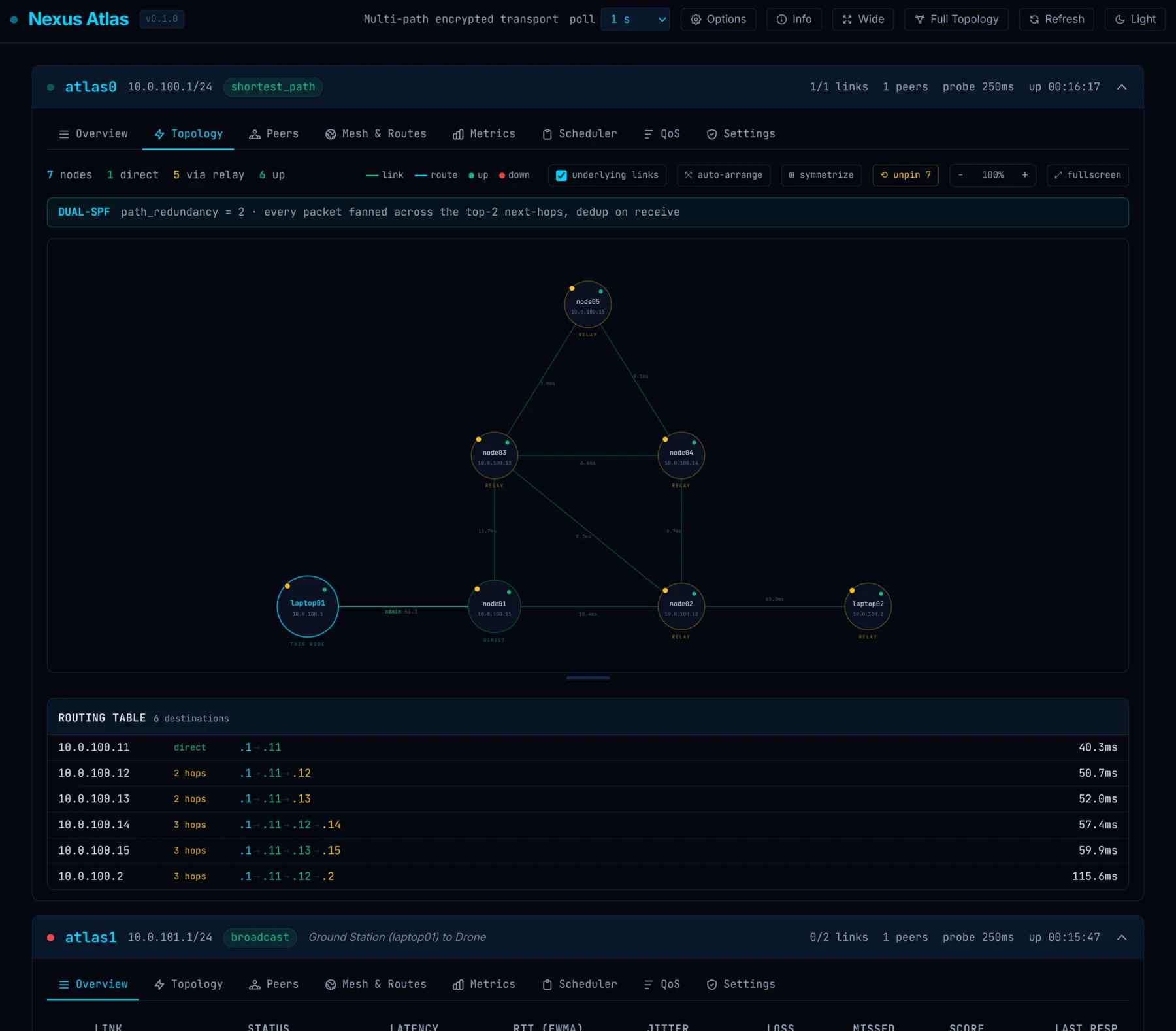
Task: Select routing row for 10.0.100.13
Action: 588,799
